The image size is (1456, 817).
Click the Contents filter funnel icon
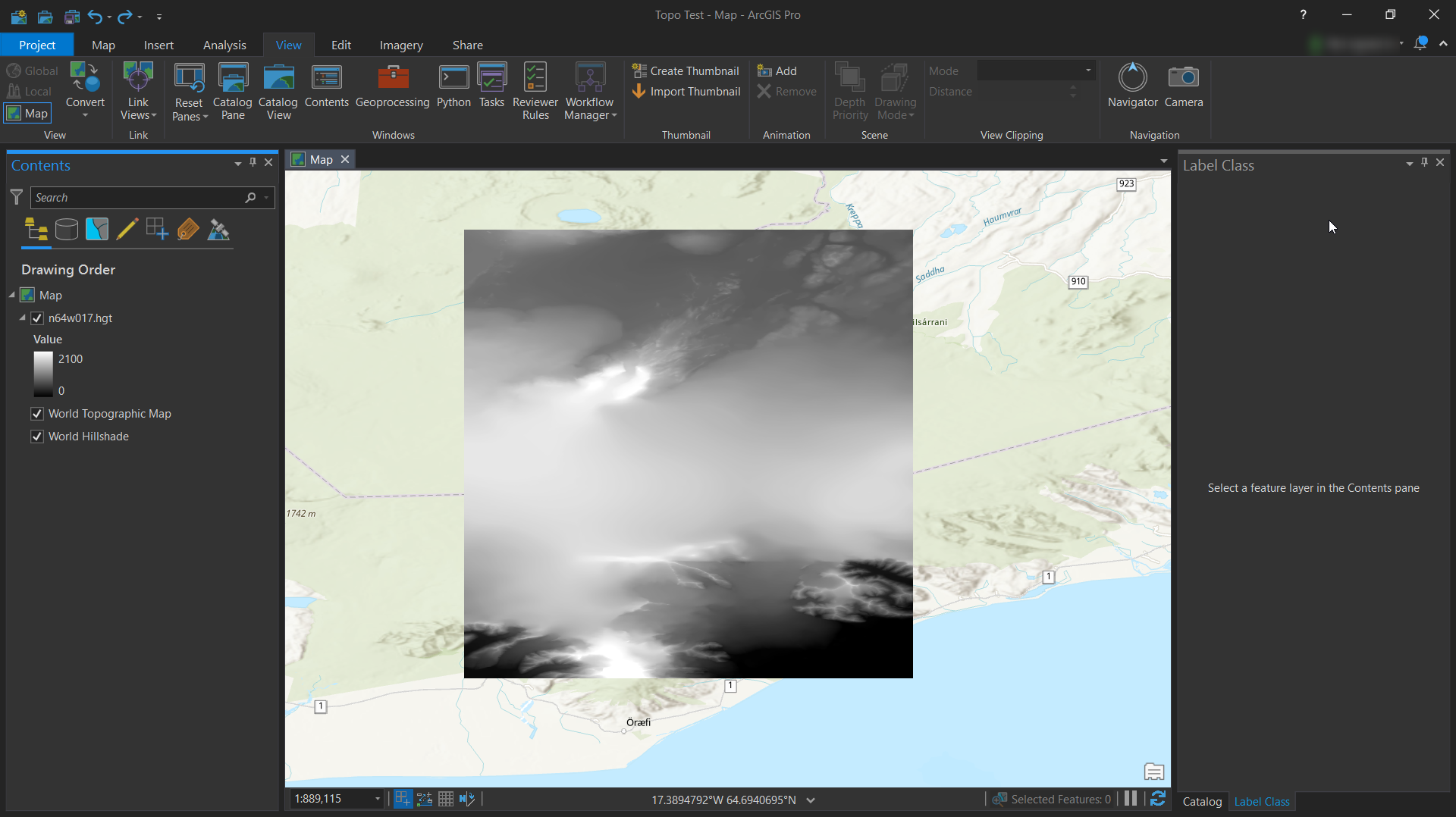(16, 197)
